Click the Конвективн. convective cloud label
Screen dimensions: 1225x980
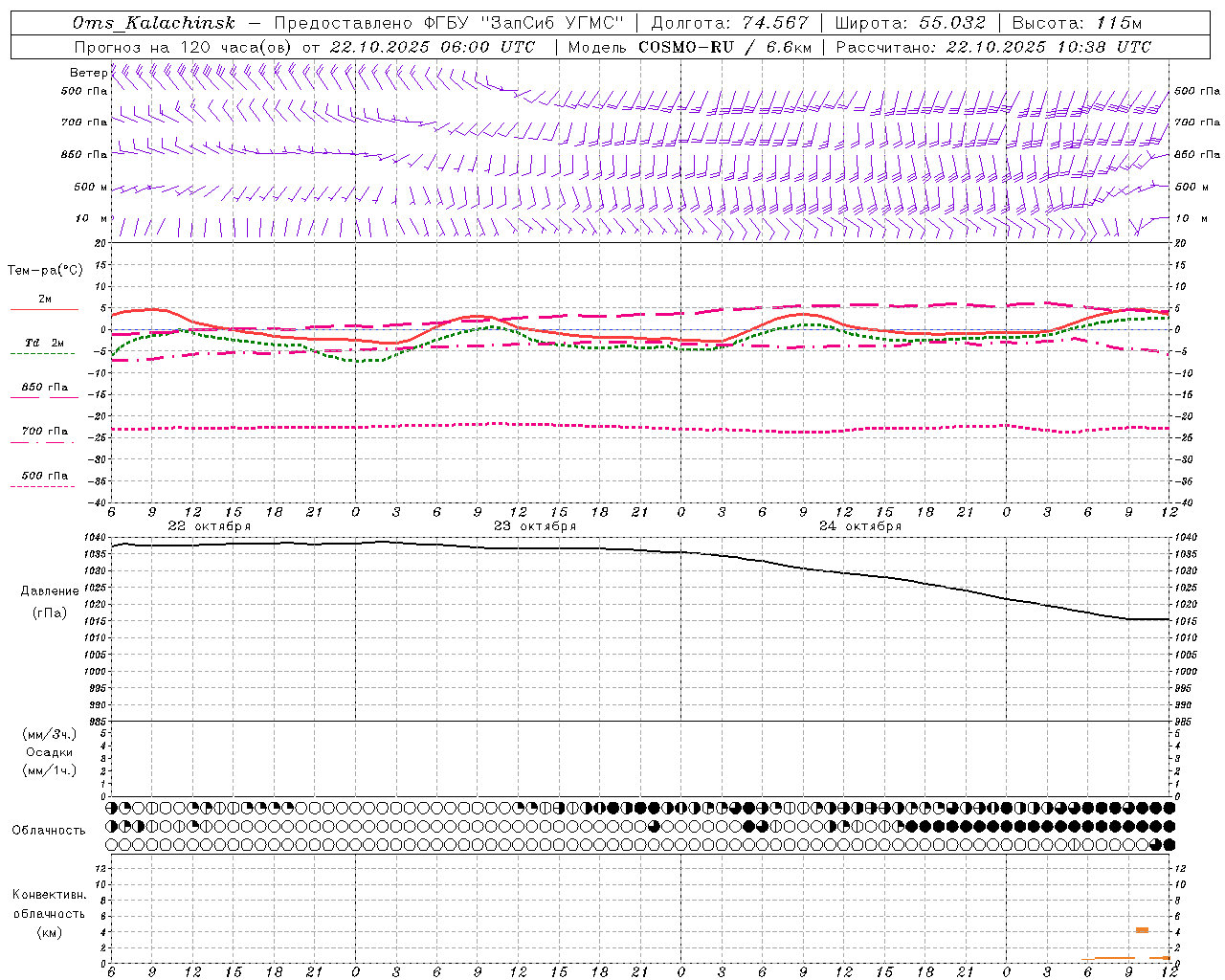(x=49, y=895)
